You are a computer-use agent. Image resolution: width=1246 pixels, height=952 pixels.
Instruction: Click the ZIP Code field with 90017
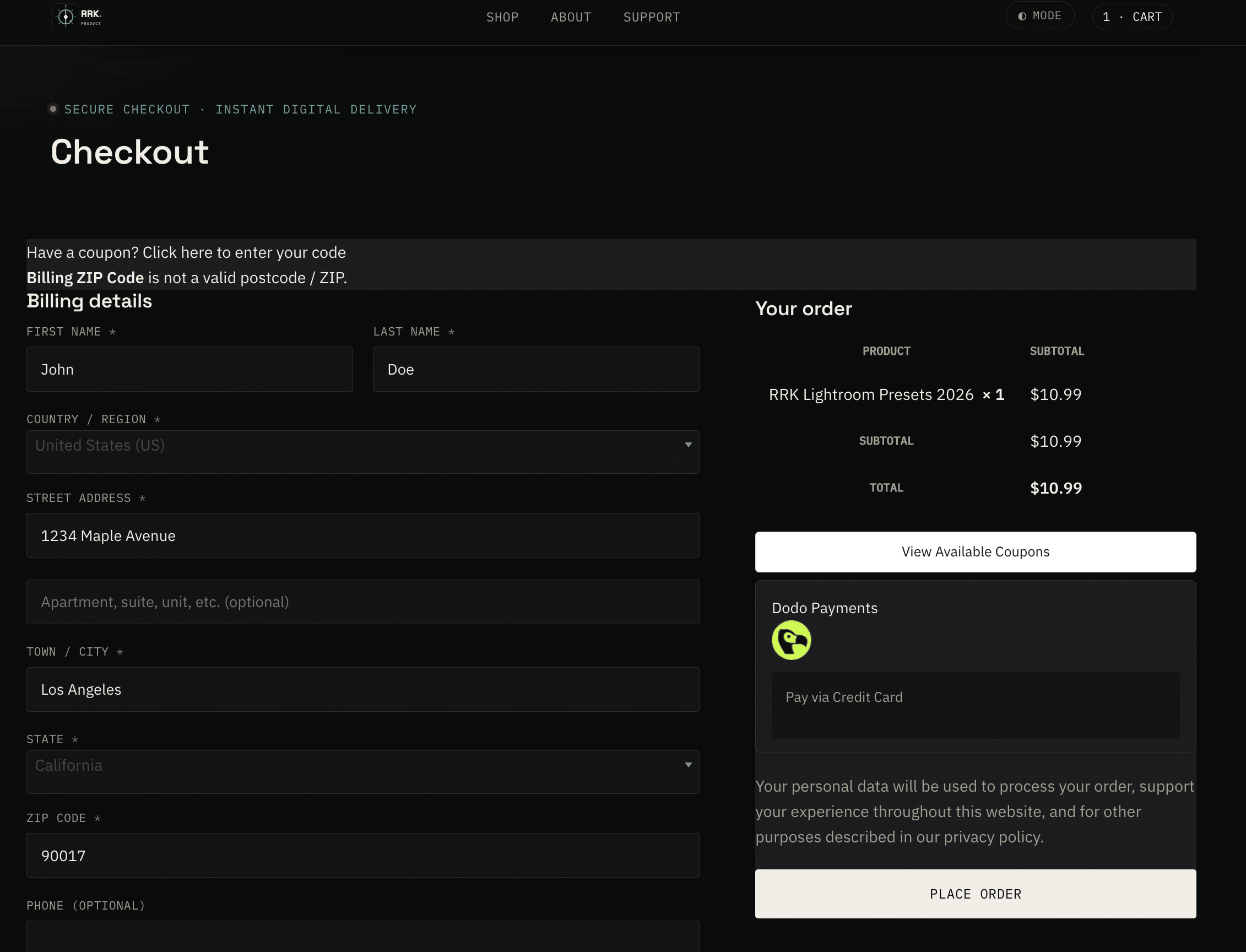coord(362,855)
